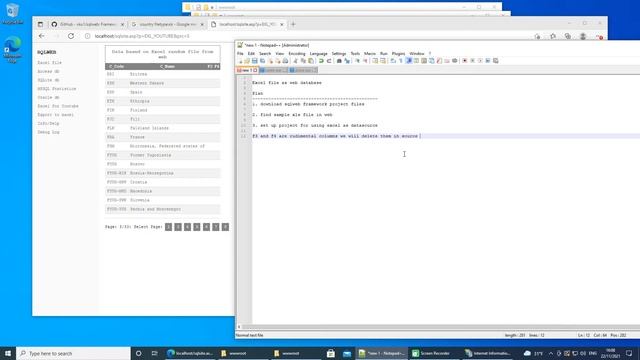Click the line '2. find sample xls file in web'
Screen dimensions: 640x360
(292, 115)
